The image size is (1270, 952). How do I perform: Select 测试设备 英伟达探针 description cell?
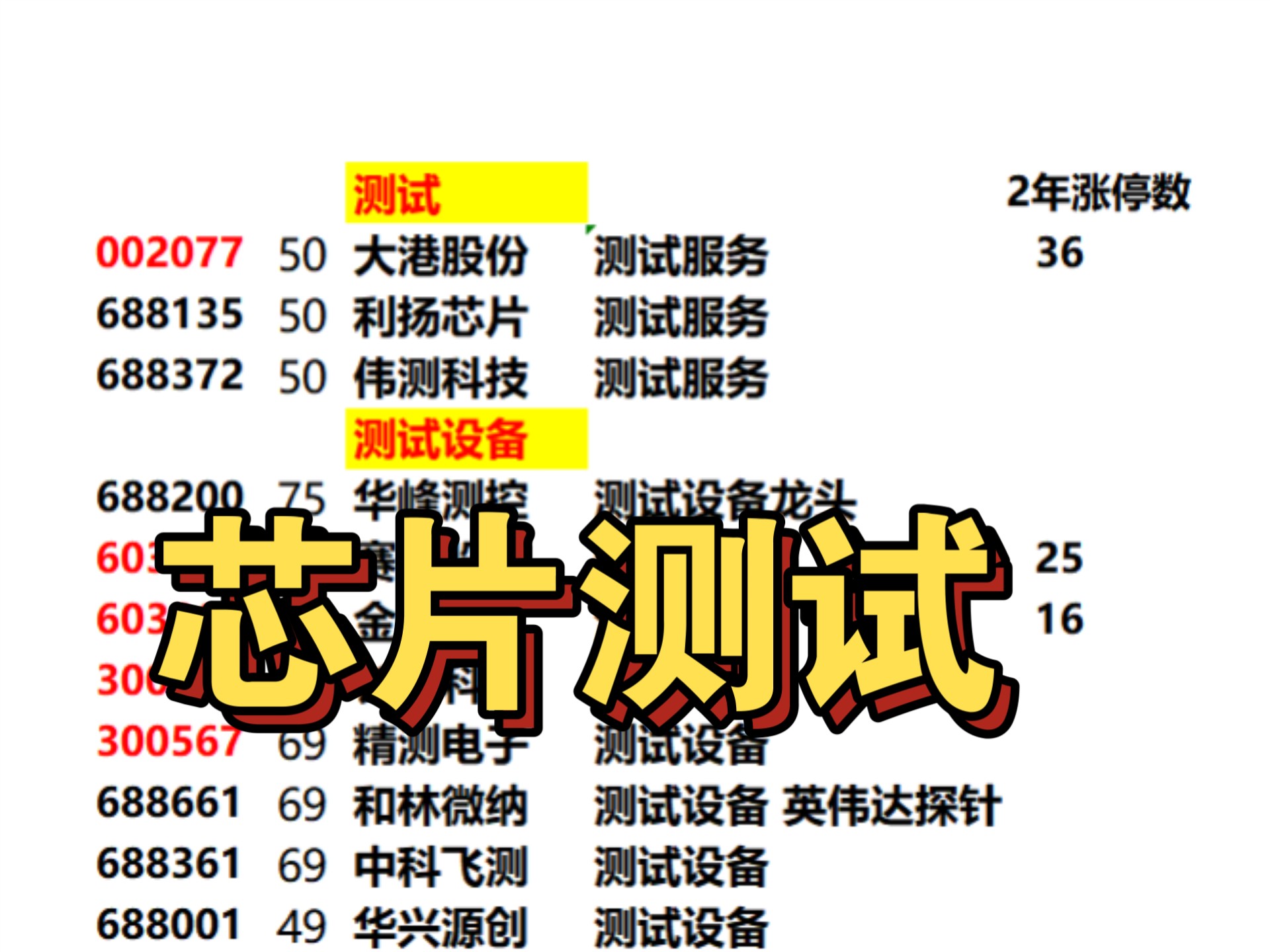[x=798, y=805]
